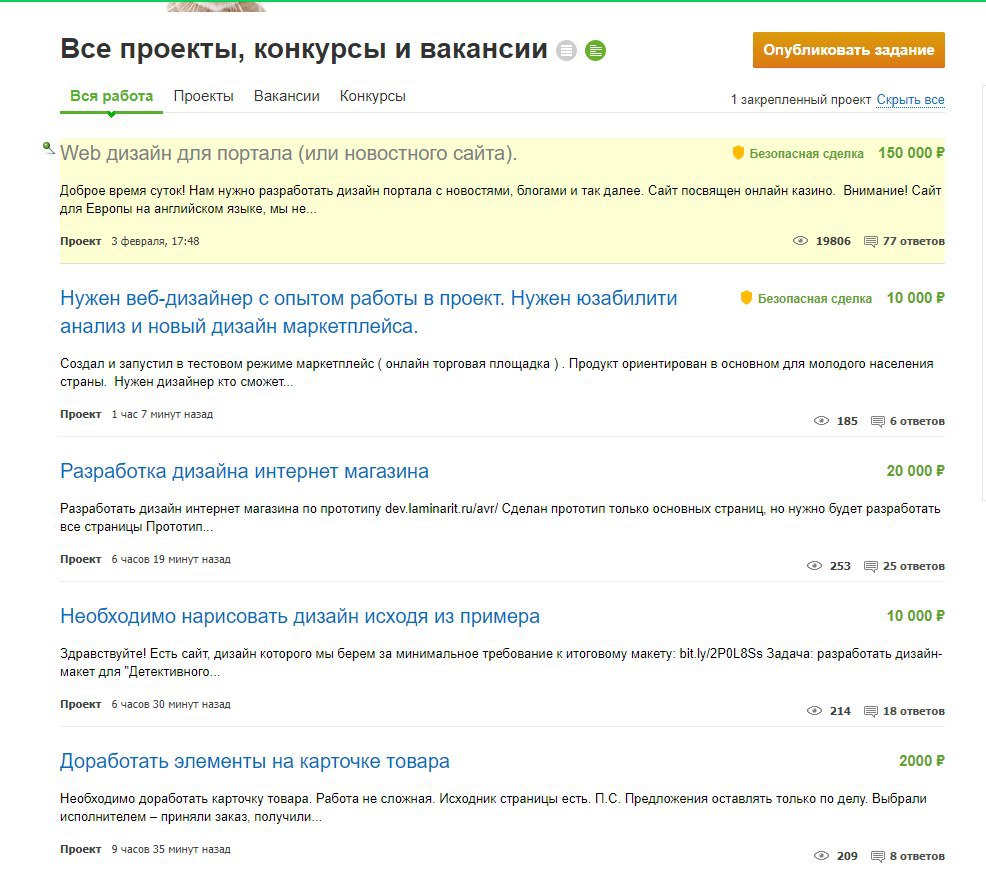Switch to the Проекты tab
986x870 pixels.
[203, 96]
